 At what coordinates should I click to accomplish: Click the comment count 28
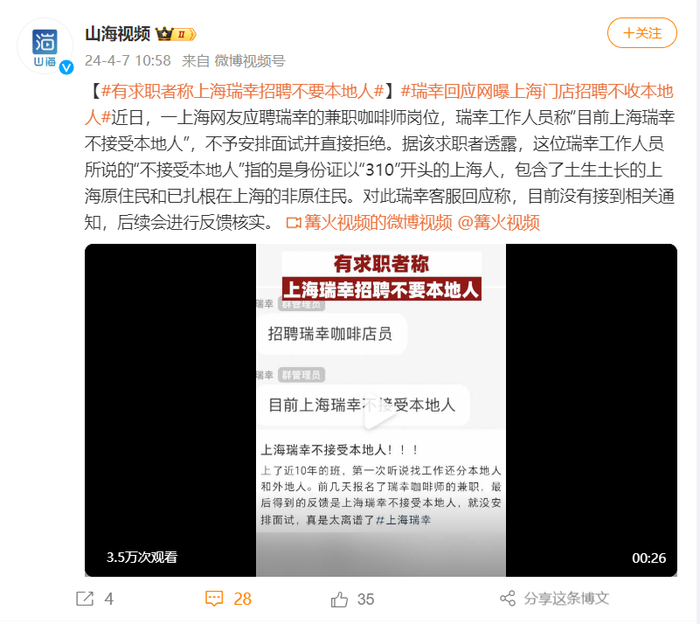tap(242, 599)
